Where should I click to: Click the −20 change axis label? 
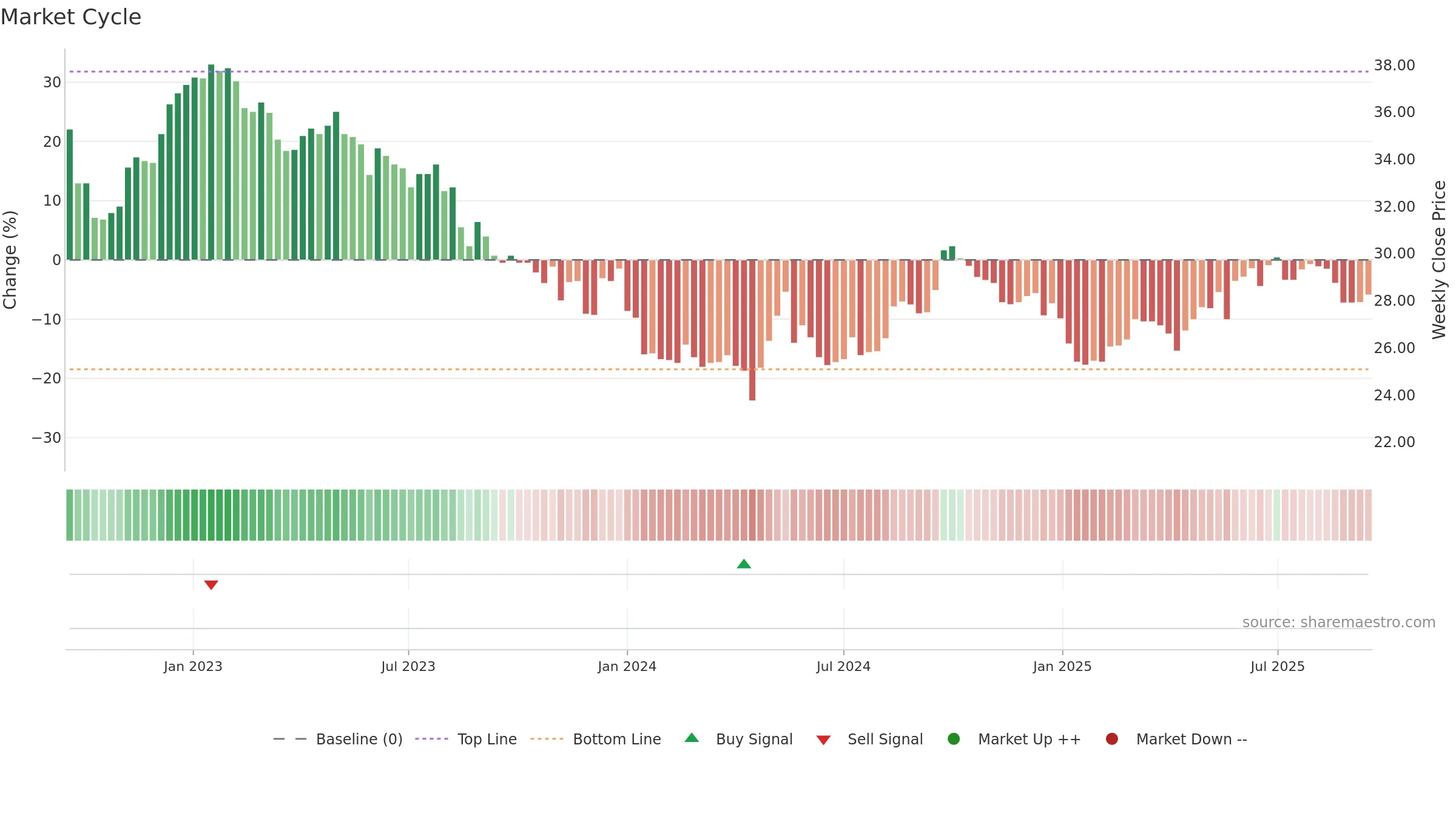point(47,379)
